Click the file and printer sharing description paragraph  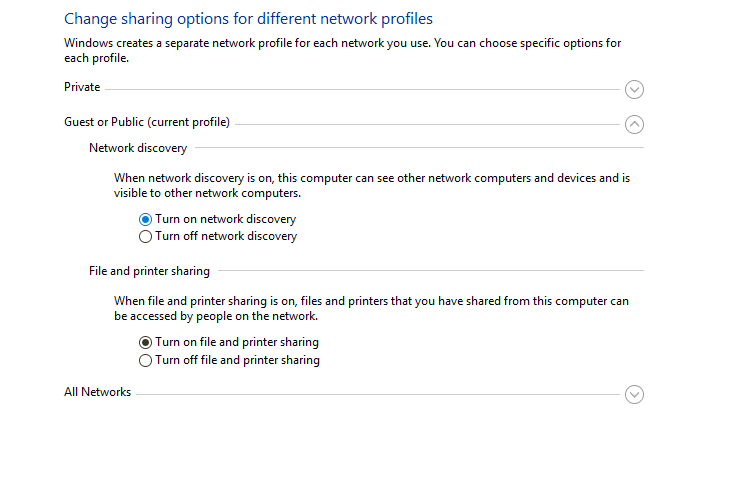click(371, 309)
